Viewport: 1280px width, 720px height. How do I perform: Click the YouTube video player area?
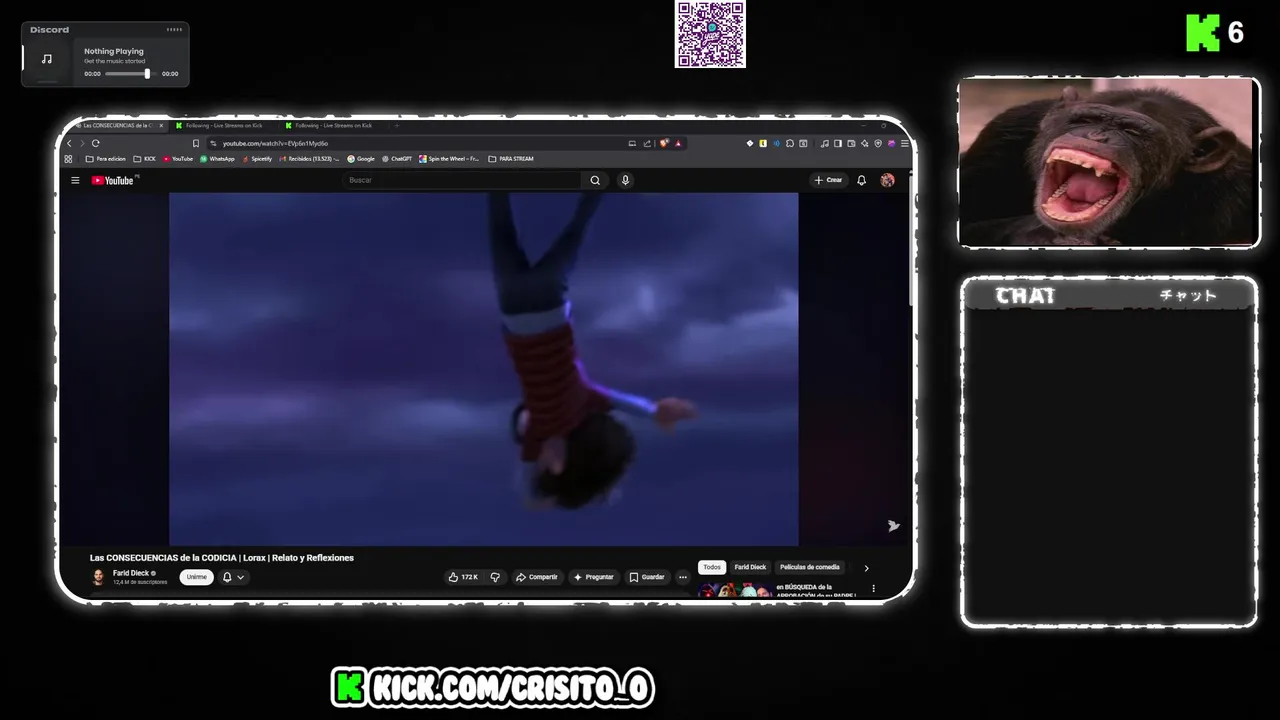click(483, 369)
